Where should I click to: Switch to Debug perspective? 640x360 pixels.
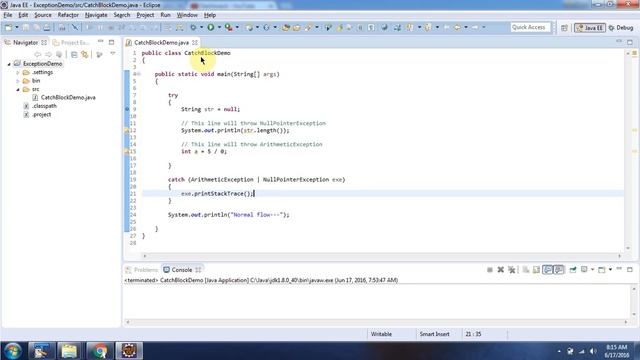tap(621, 28)
